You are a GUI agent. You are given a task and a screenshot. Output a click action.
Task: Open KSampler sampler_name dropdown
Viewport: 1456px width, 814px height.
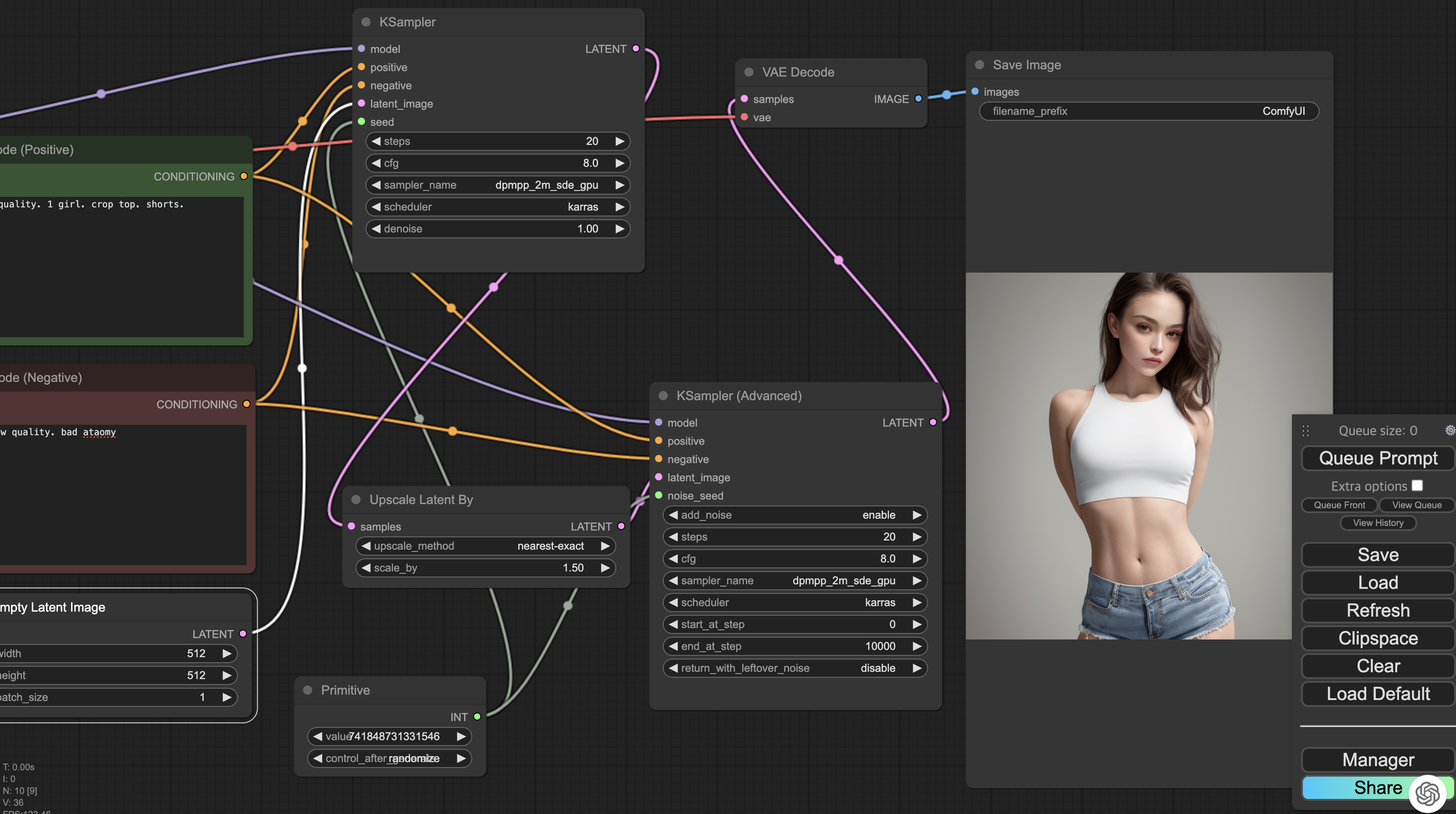(497, 185)
